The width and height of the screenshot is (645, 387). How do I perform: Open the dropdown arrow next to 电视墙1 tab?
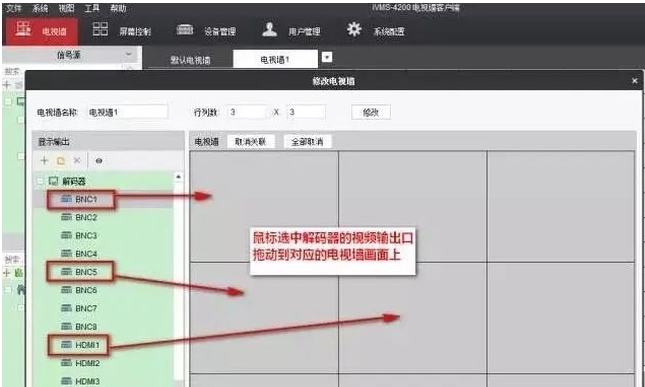(327, 57)
